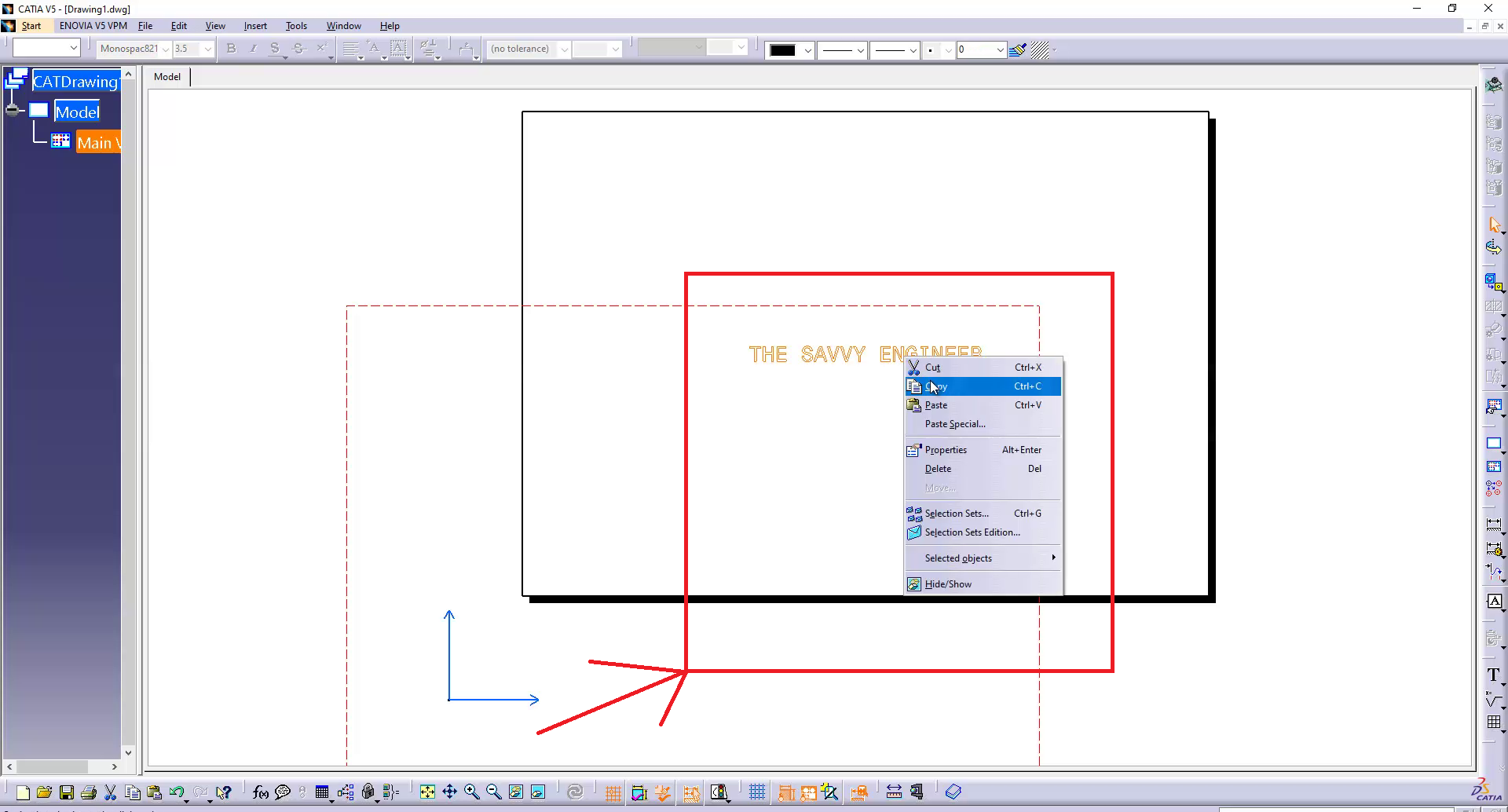Open the Formula f(x) tool
Screen dimensions: 1508x812
tap(261, 792)
